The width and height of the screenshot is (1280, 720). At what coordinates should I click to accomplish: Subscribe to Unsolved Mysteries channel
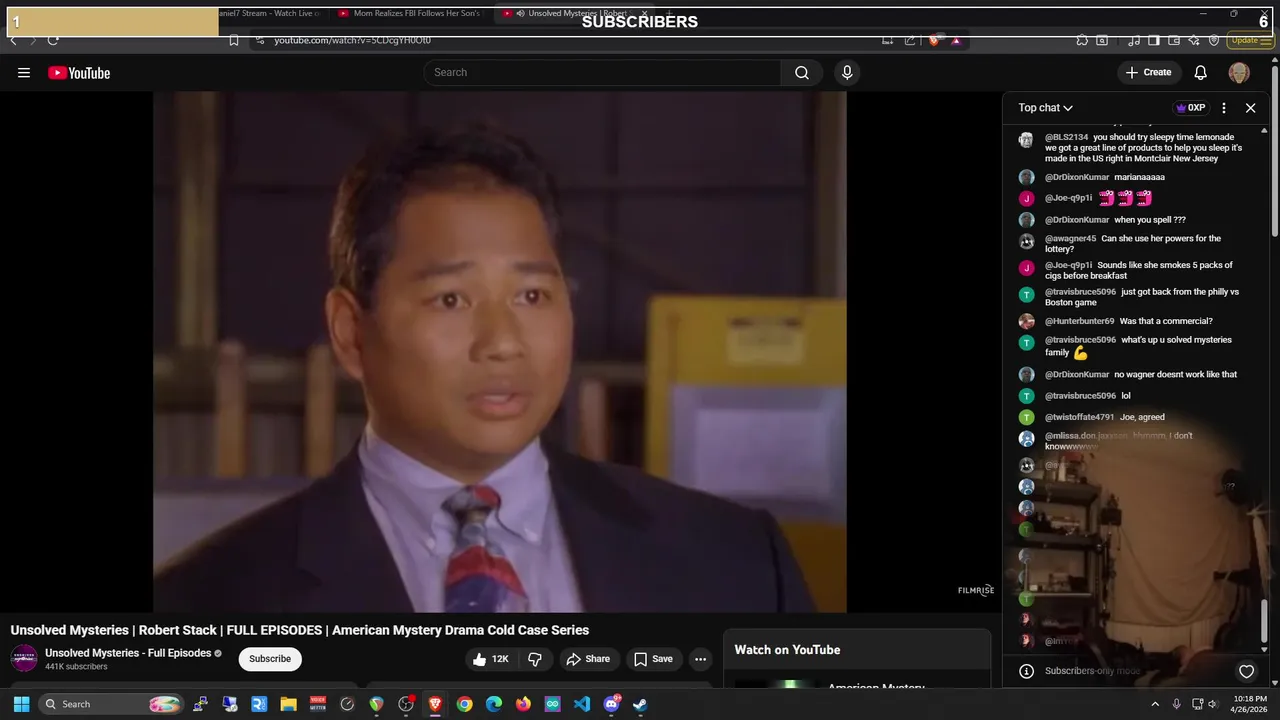(x=270, y=659)
